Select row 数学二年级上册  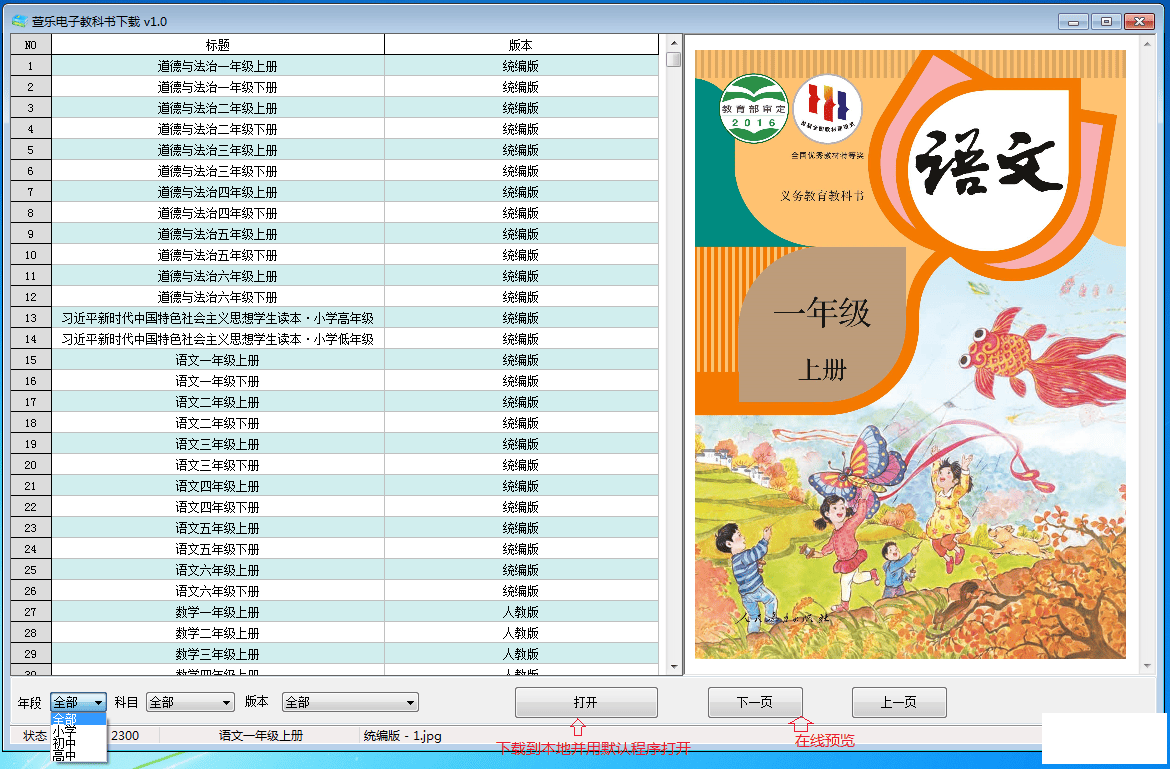334,633
